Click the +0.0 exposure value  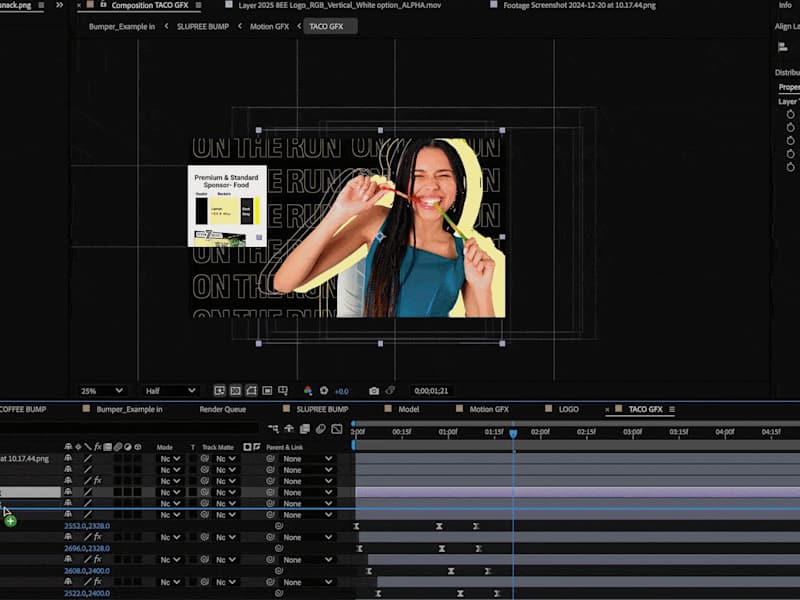pyautogui.click(x=341, y=391)
